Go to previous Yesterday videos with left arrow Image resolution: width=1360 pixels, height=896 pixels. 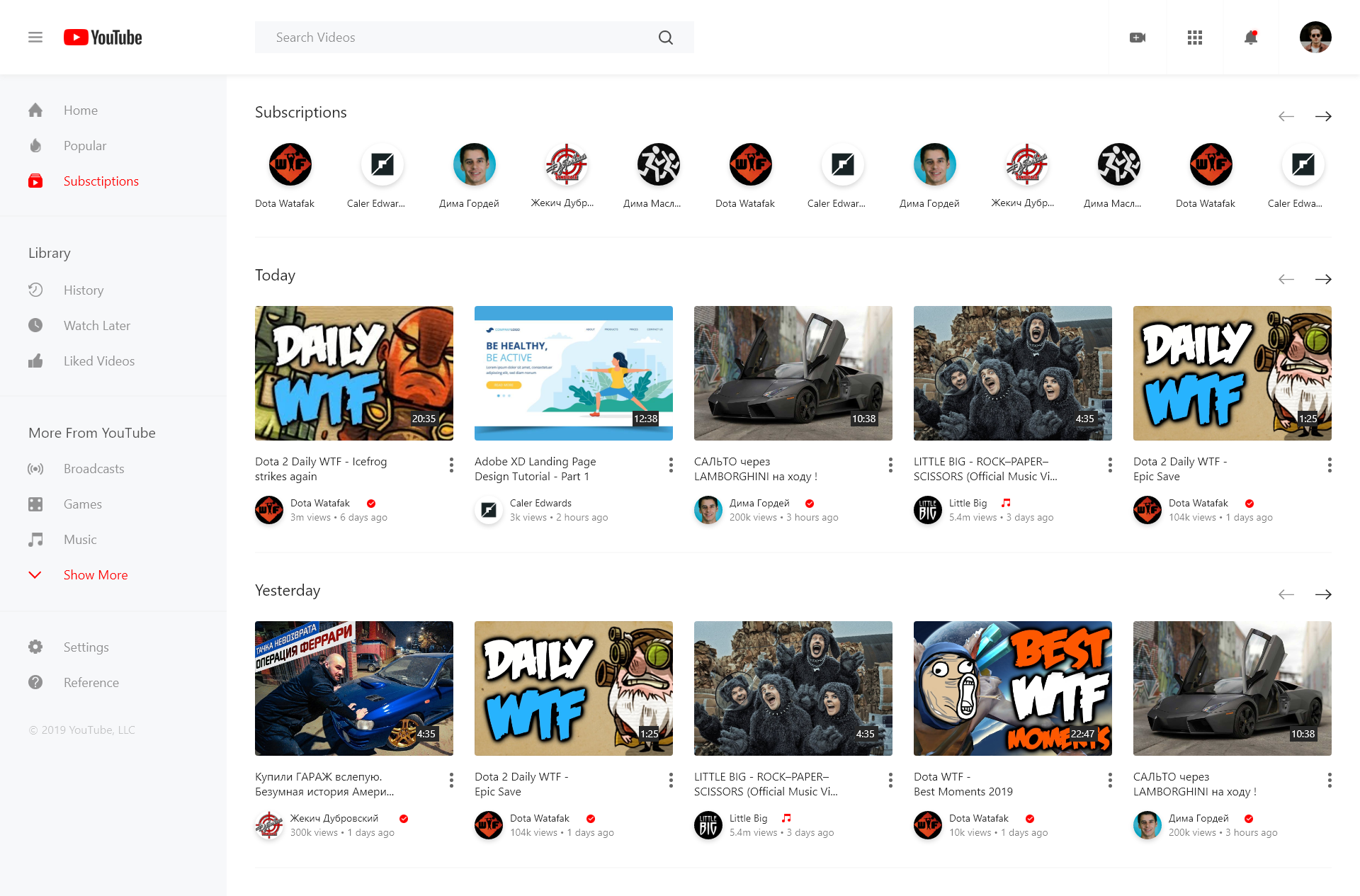point(1286,594)
